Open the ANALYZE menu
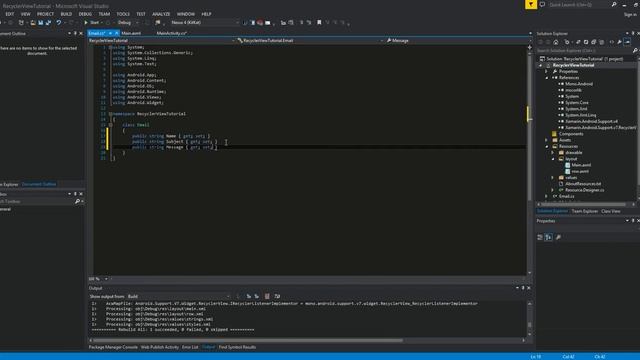The width and height of the screenshot is (640, 360). 161,14
